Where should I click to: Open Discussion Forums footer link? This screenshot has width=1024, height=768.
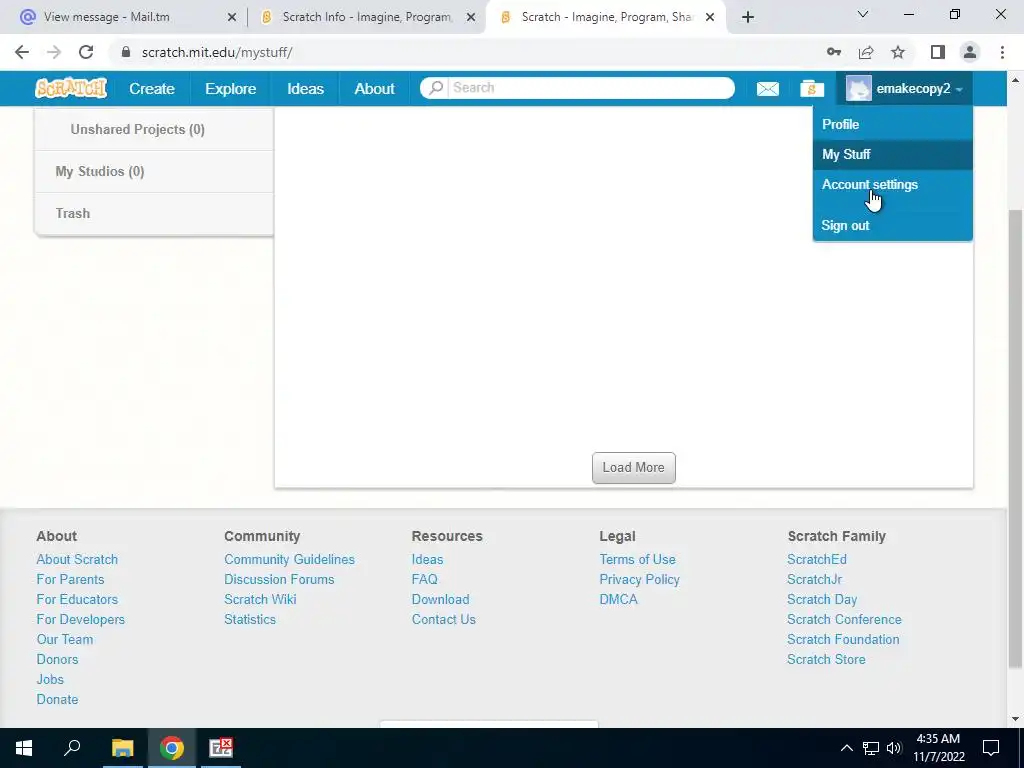tap(279, 579)
